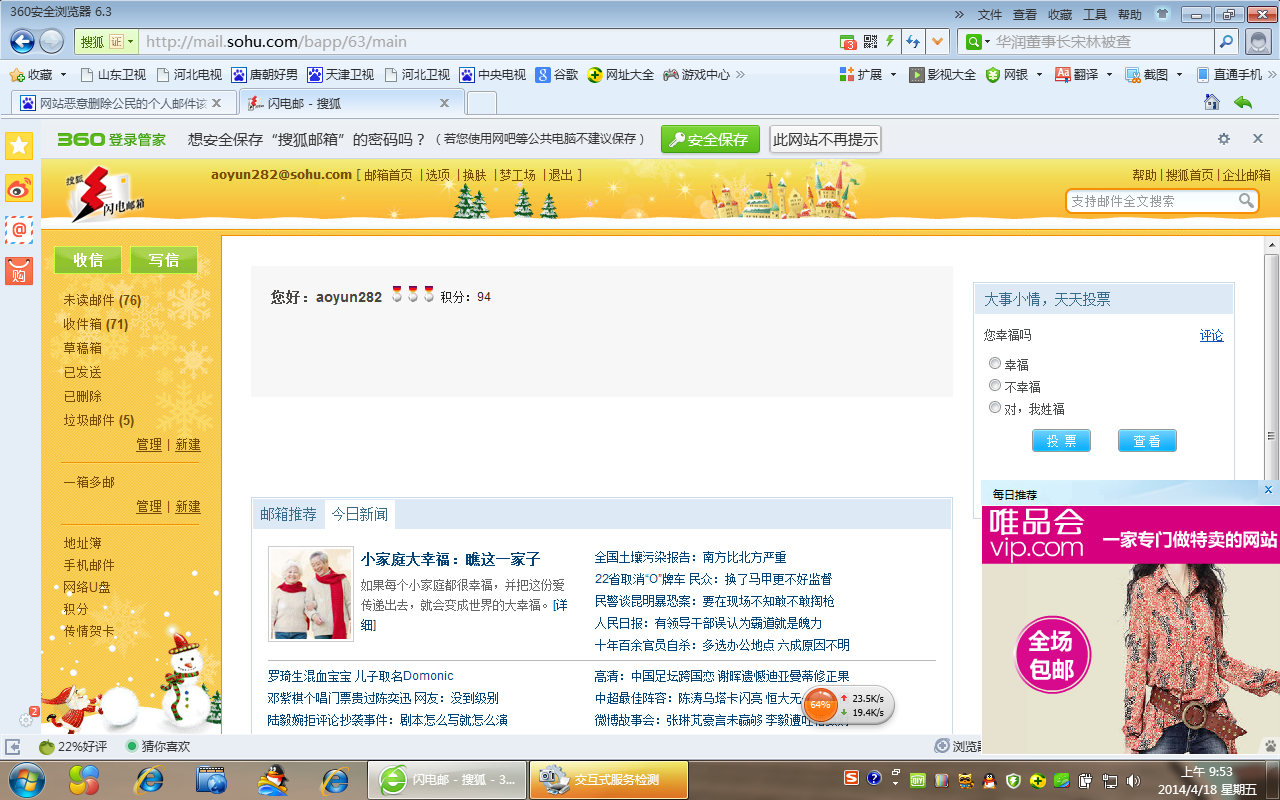Screen dimensions: 1280x800
Task: Click the 查看 poll results button
Action: click(1147, 441)
